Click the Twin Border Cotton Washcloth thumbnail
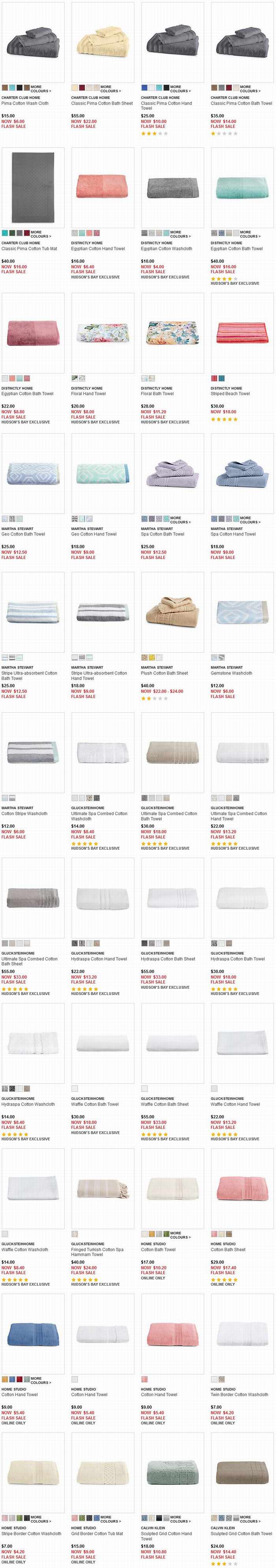 pos(241,1334)
